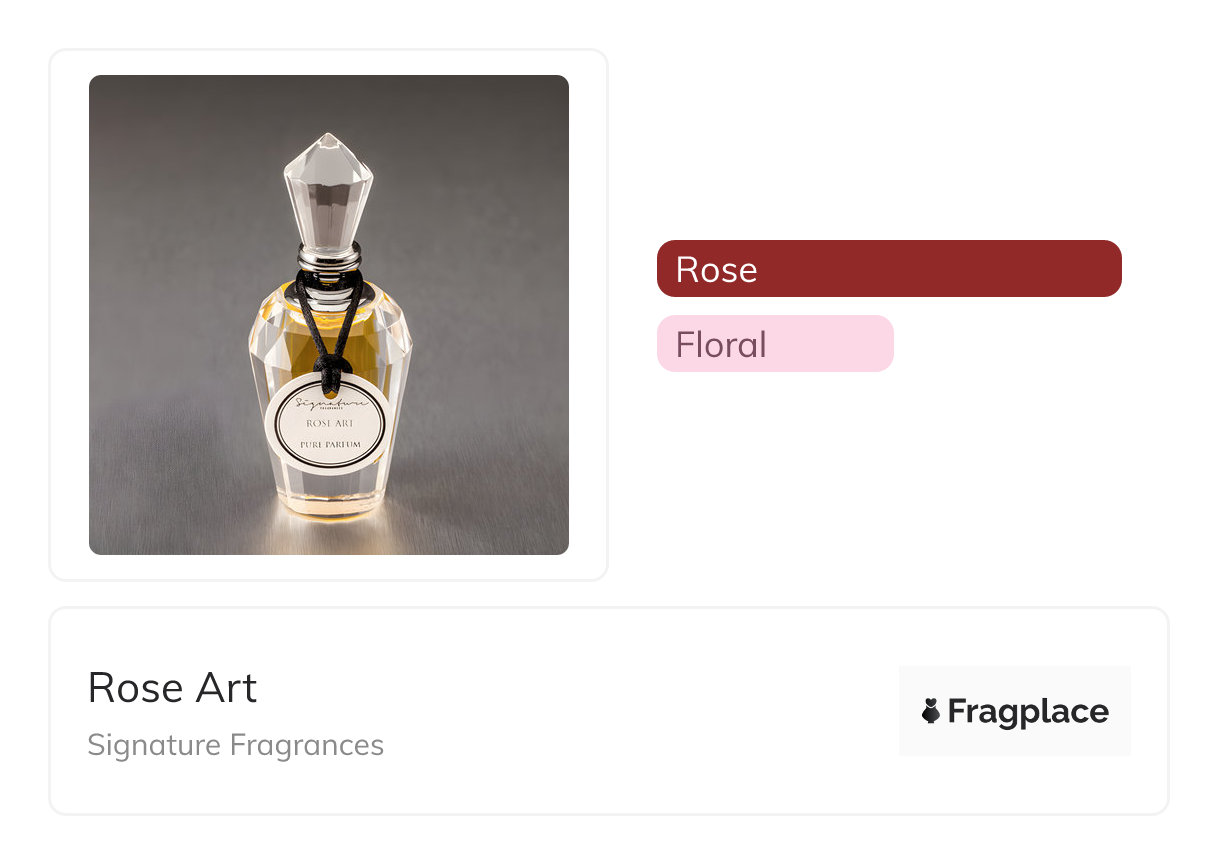Screen dimensions: 1218x864
Task: Click the word Rose in the red bar
Action: click(716, 269)
